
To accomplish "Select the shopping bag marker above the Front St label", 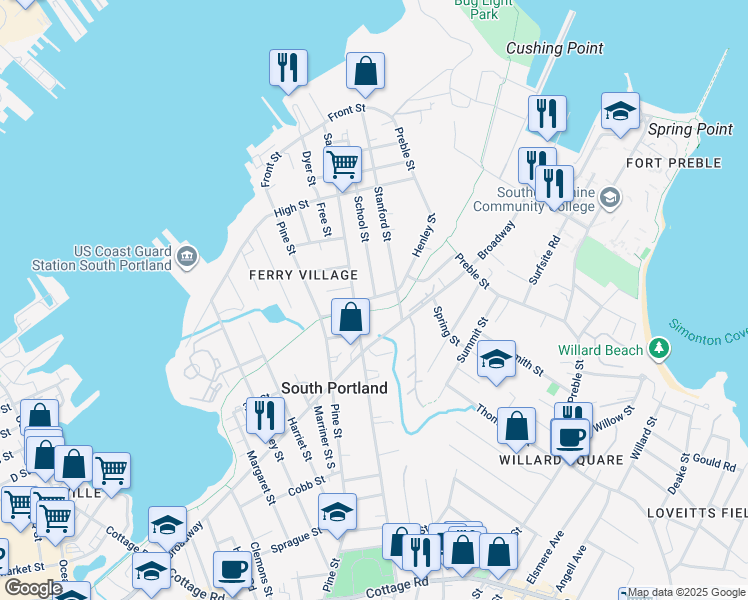I will click(365, 72).
